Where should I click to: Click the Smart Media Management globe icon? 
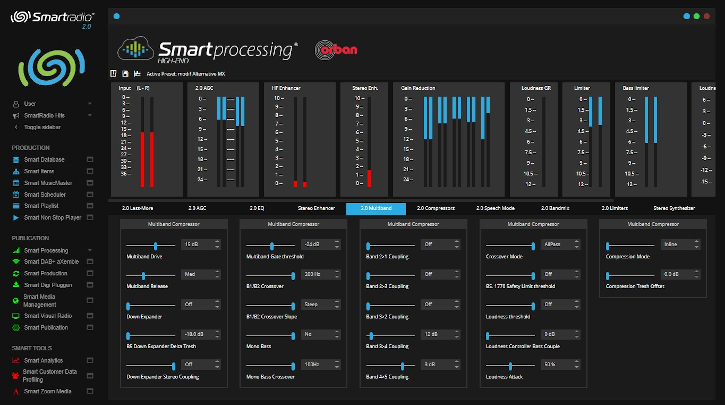(16, 301)
